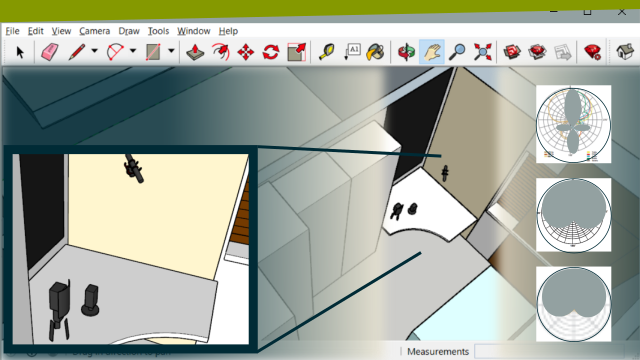Image resolution: width=640 pixels, height=360 pixels.
Task: Click the house icon in toolbar
Action: click(624, 52)
